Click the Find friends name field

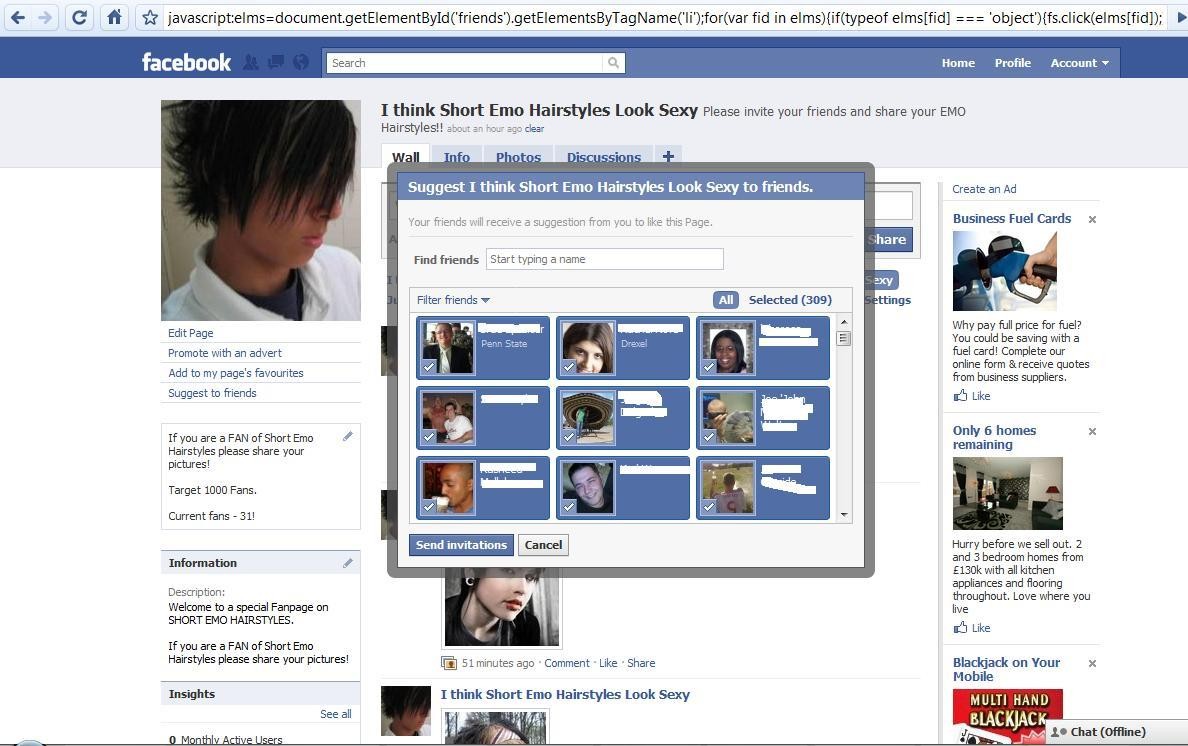click(604, 259)
